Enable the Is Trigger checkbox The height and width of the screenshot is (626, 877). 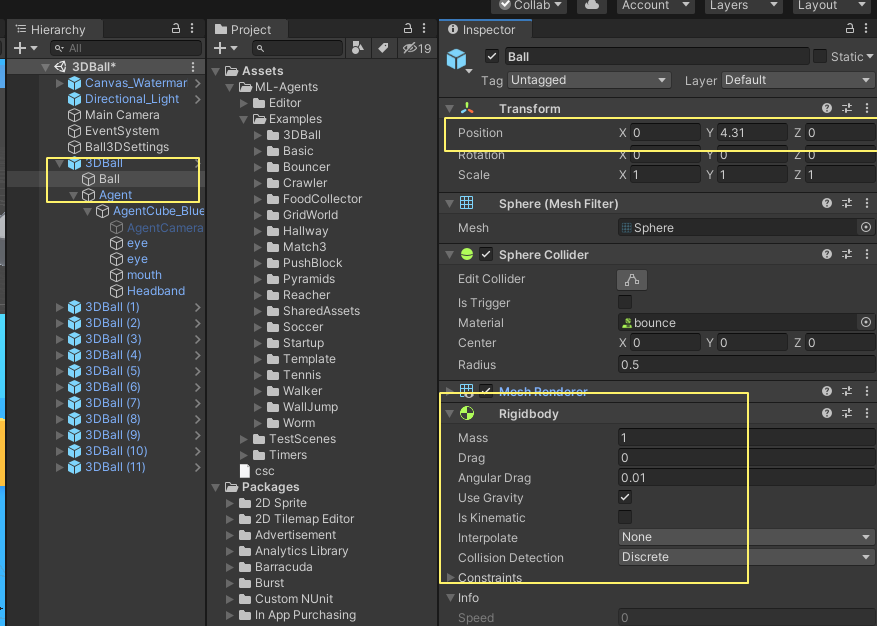[x=625, y=302]
